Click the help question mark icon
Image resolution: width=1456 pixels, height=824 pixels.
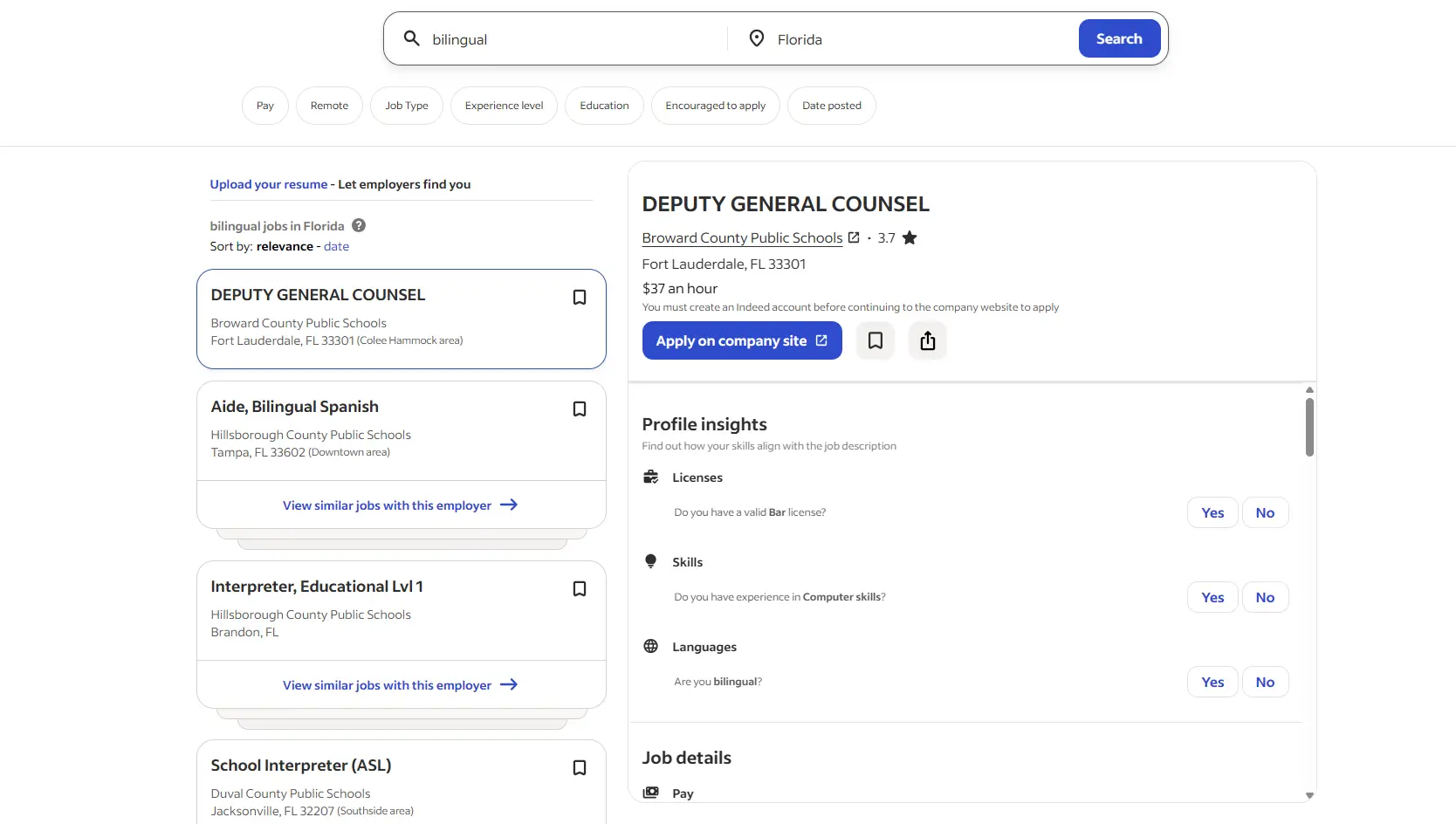pyautogui.click(x=359, y=225)
